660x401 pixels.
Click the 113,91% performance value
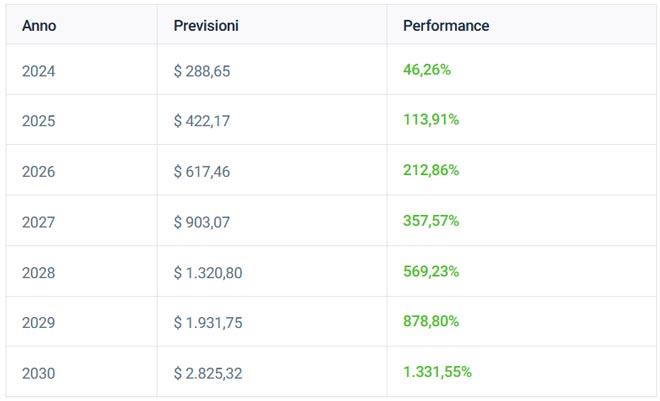click(431, 120)
